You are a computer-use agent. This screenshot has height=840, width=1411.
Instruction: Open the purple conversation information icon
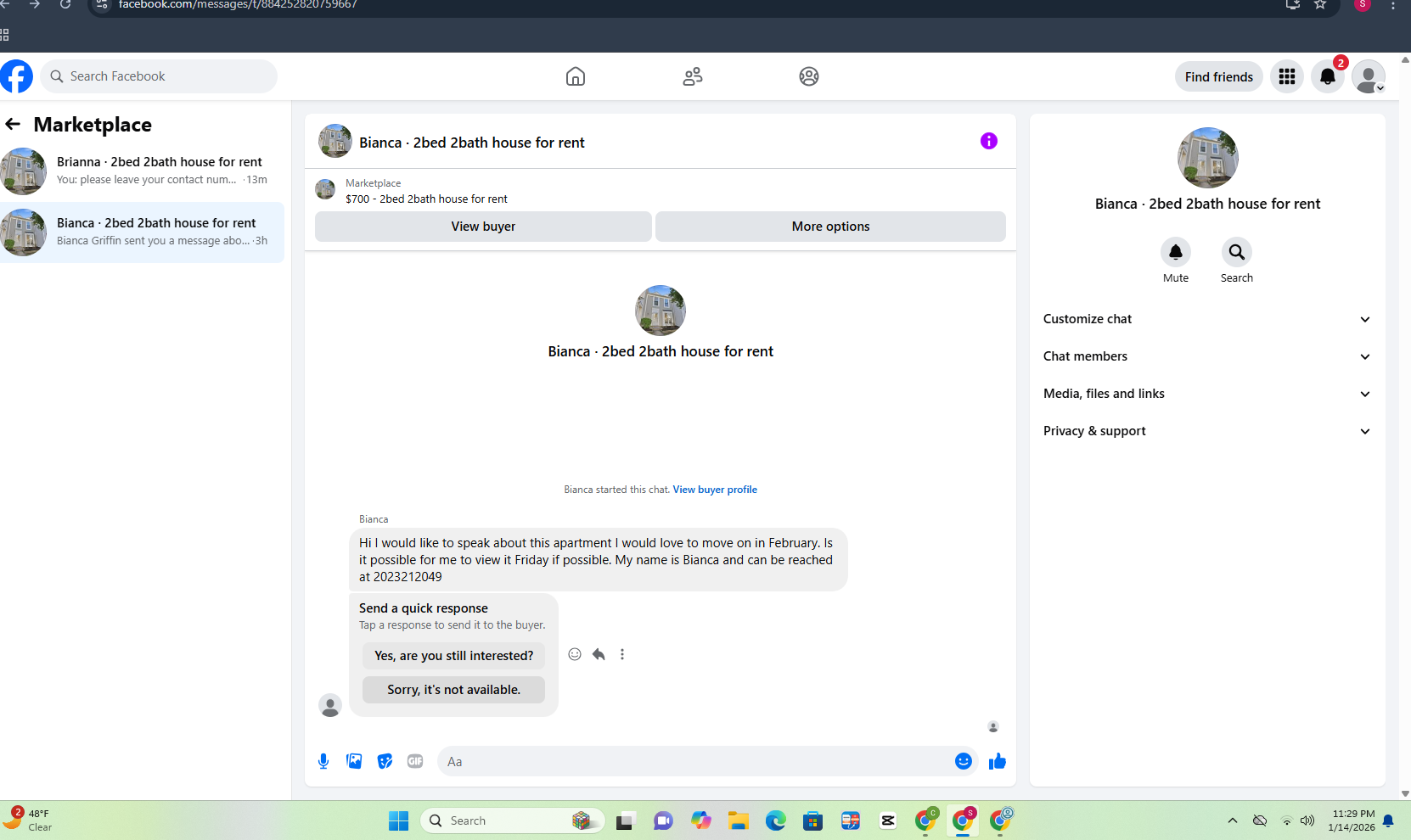pyautogui.click(x=989, y=141)
